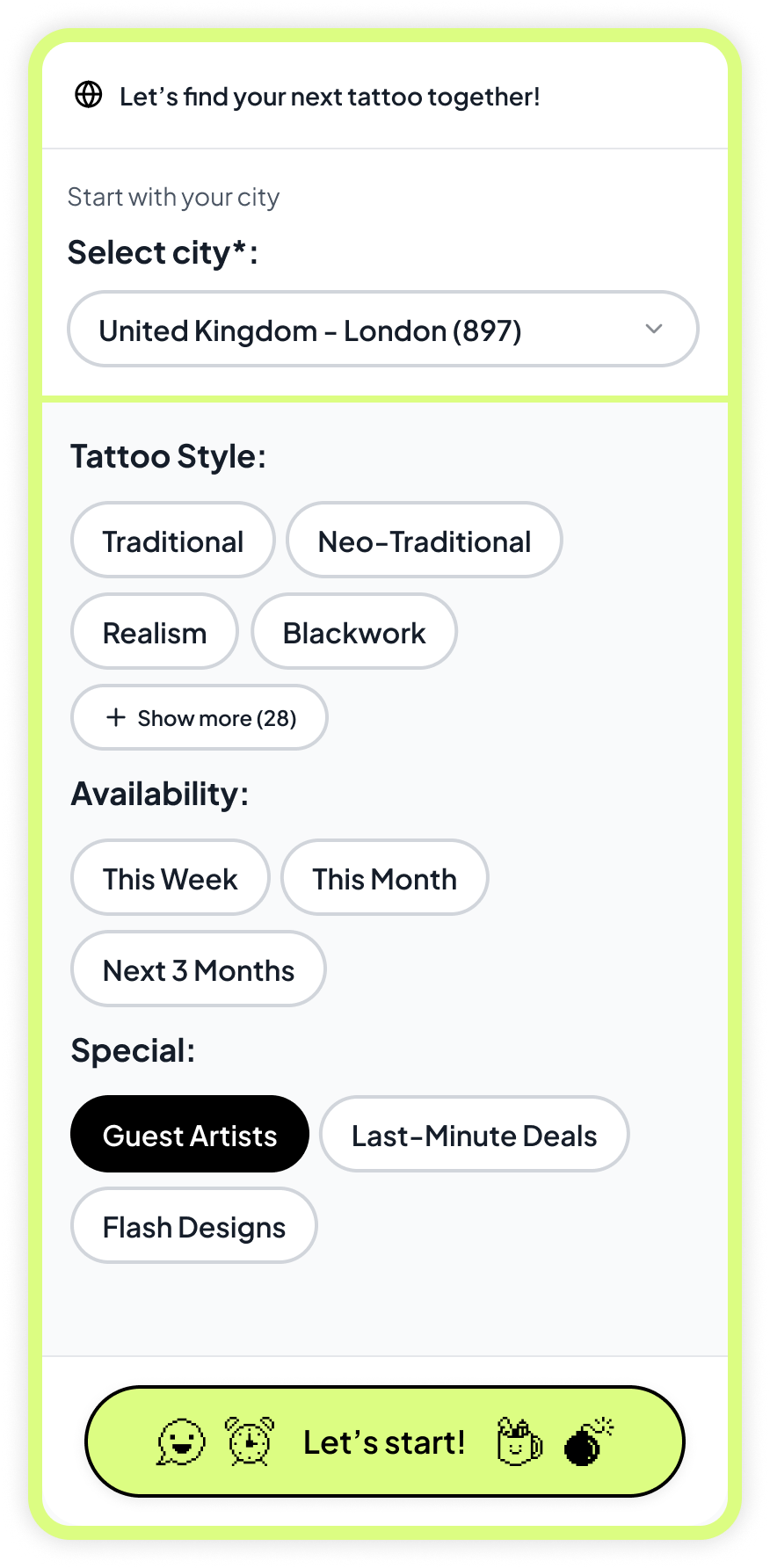Toggle Flash Designs special filter
Viewport: 770px width, 1568px height.
click(x=194, y=1226)
